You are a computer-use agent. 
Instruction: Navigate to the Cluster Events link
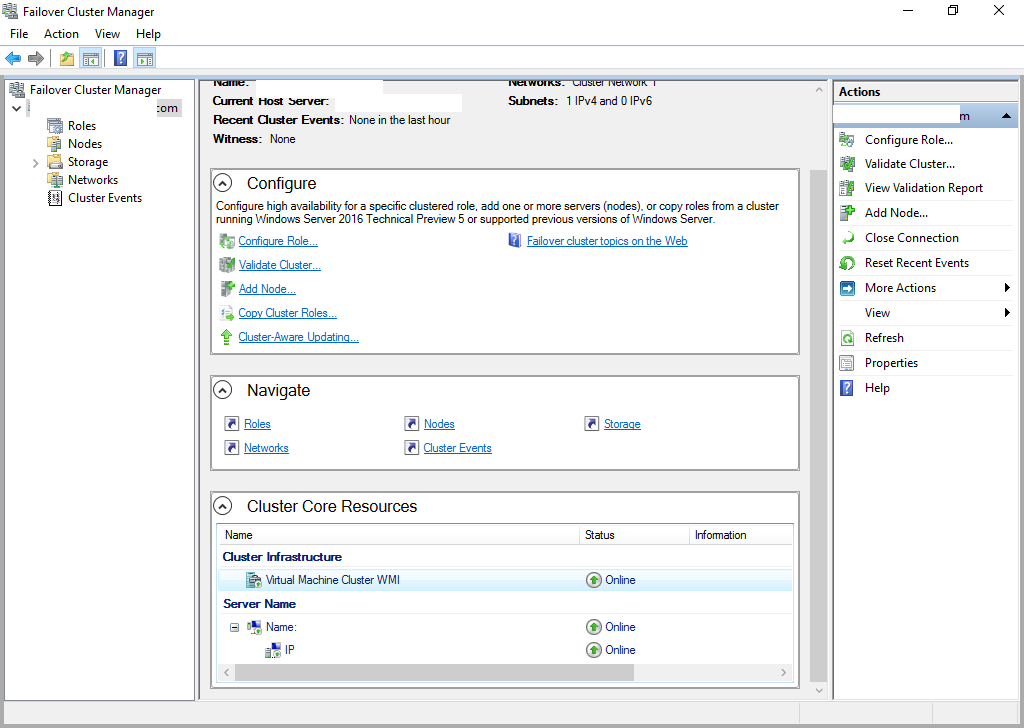click(x=457, y=448)
